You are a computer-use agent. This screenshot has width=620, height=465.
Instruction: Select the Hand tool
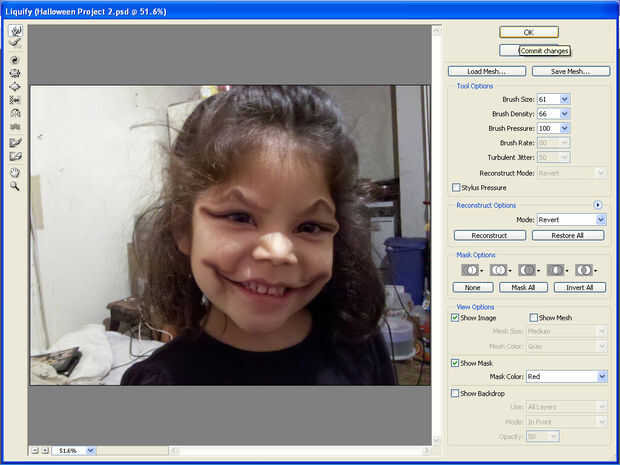point(15,172)
